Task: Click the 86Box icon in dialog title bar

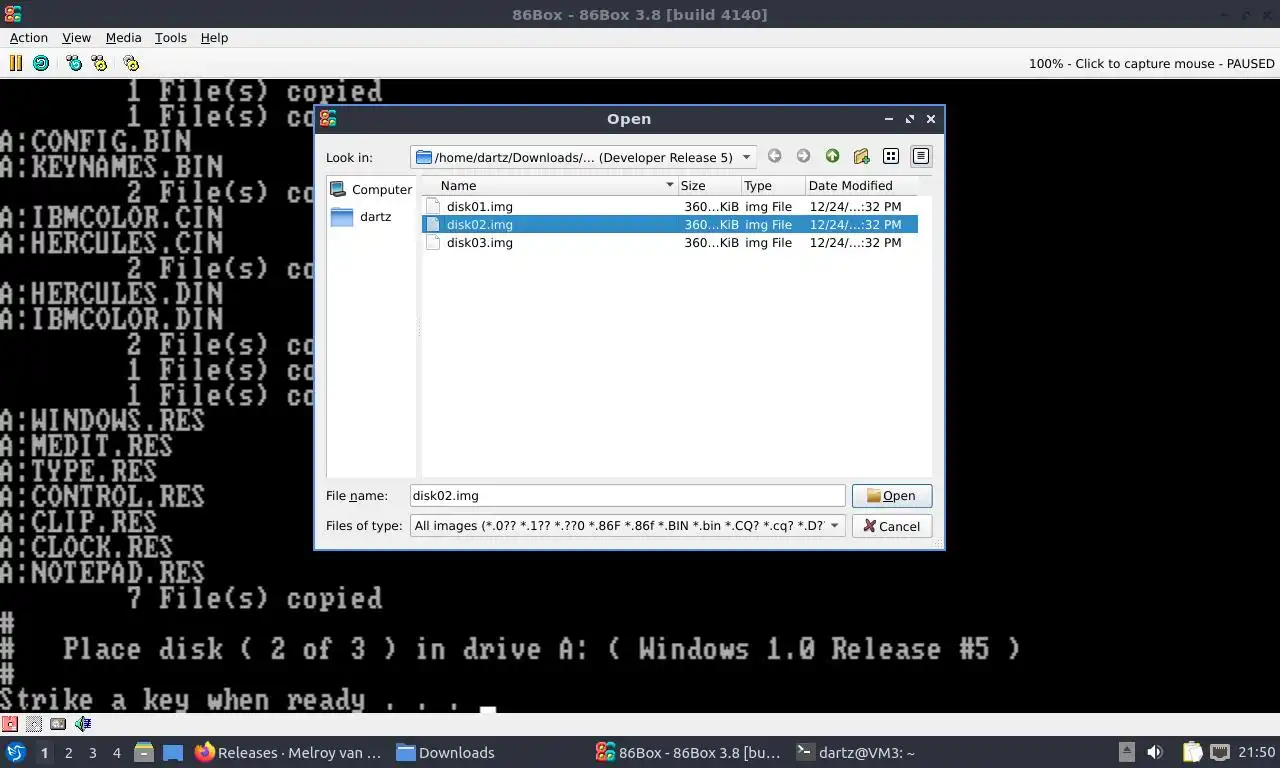Action: point(328,119)
